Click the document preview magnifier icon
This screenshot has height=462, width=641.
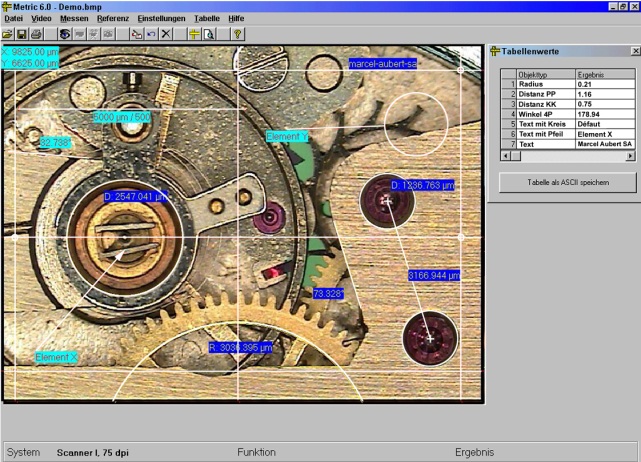pos(209,33)
